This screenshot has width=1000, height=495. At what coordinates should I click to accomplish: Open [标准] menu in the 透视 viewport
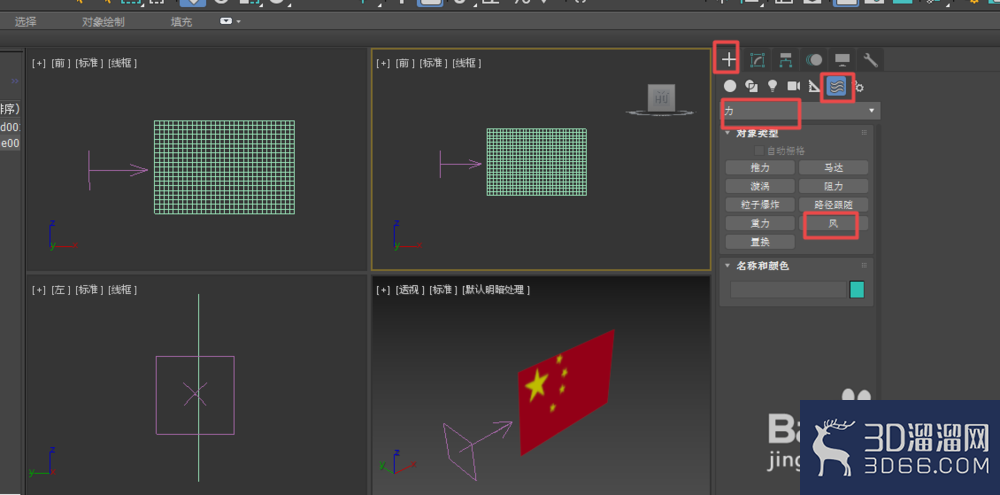tap(443, 290)
